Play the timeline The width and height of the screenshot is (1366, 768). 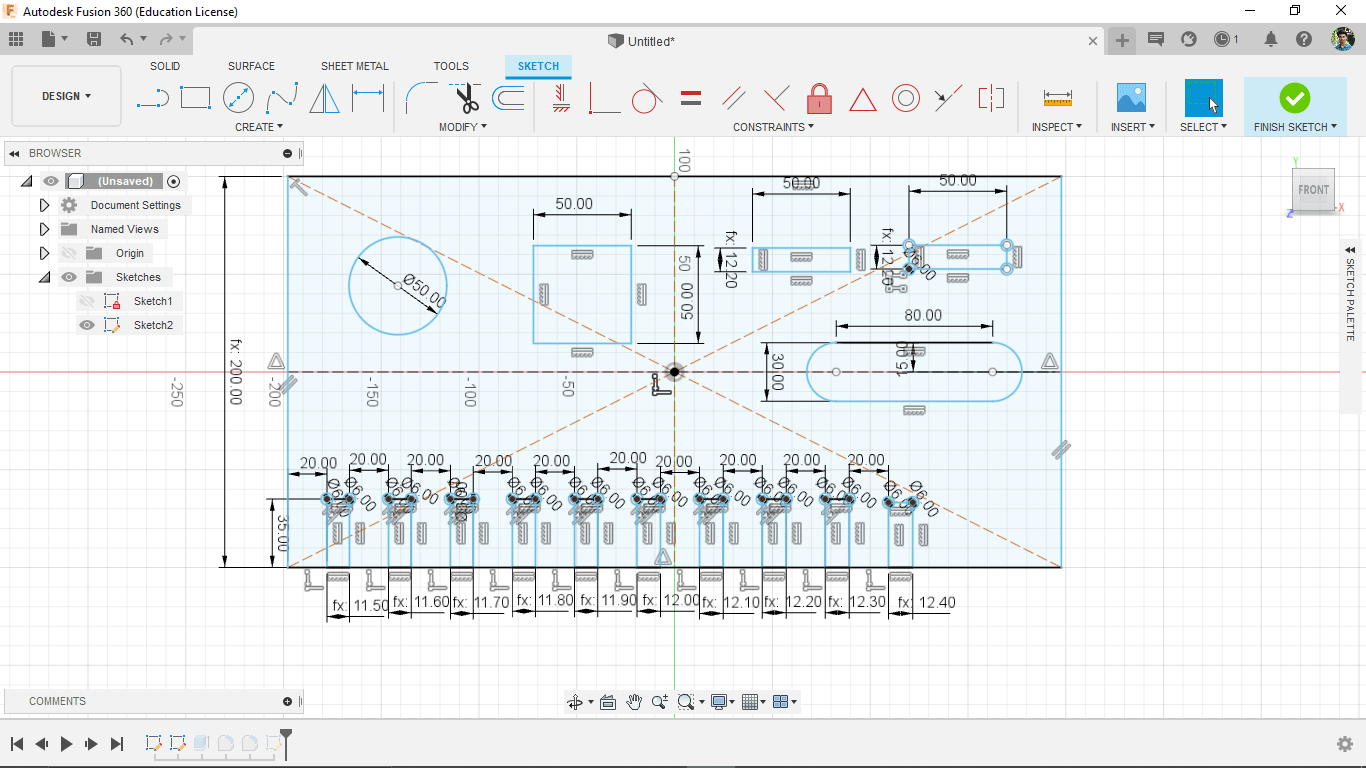[67, 744]
